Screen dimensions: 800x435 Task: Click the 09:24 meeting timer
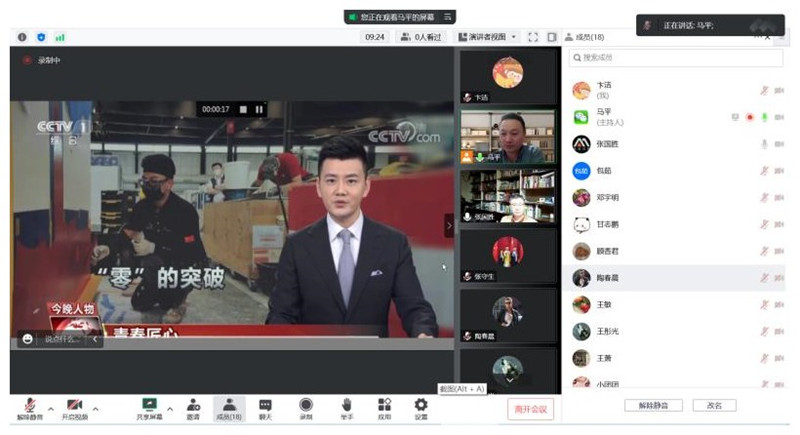coord(374,37)
